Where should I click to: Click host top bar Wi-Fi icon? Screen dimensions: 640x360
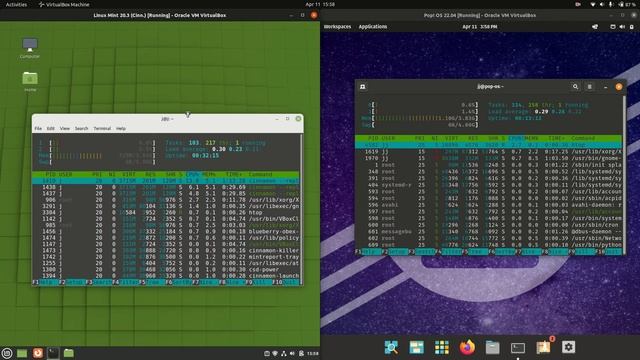[593, 4]
